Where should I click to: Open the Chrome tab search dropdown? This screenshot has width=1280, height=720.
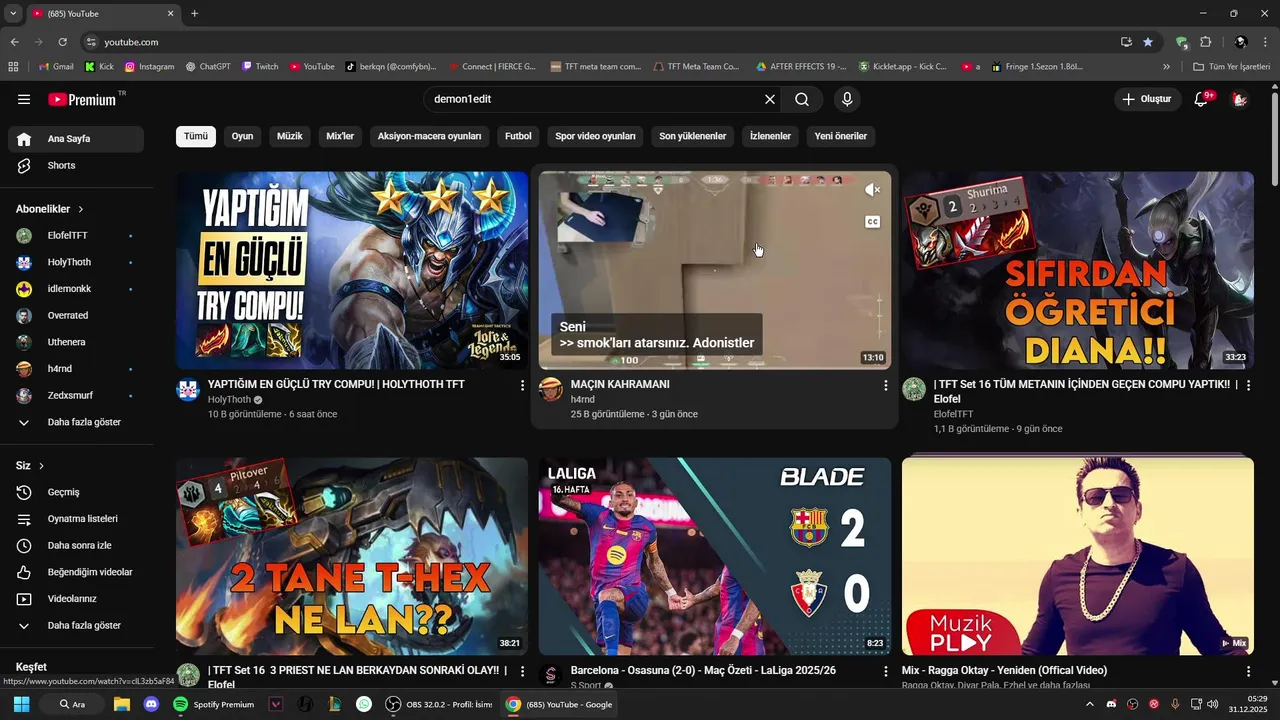(13, 13)
